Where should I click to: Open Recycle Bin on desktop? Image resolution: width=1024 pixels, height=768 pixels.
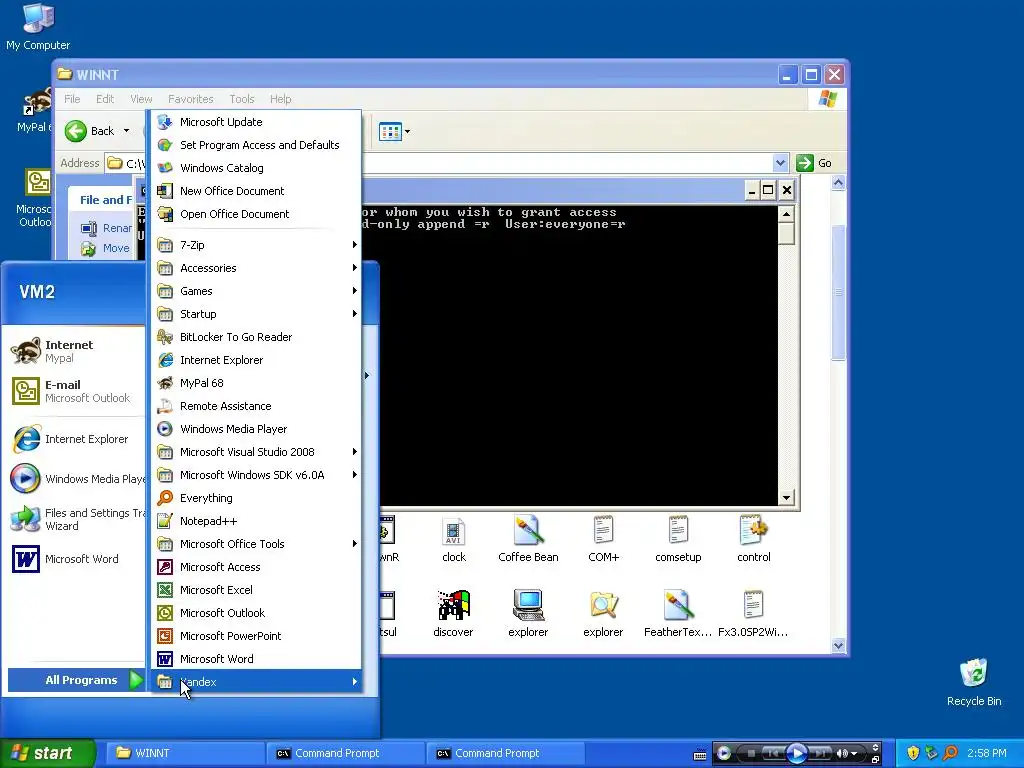click(x=974, y=682)
